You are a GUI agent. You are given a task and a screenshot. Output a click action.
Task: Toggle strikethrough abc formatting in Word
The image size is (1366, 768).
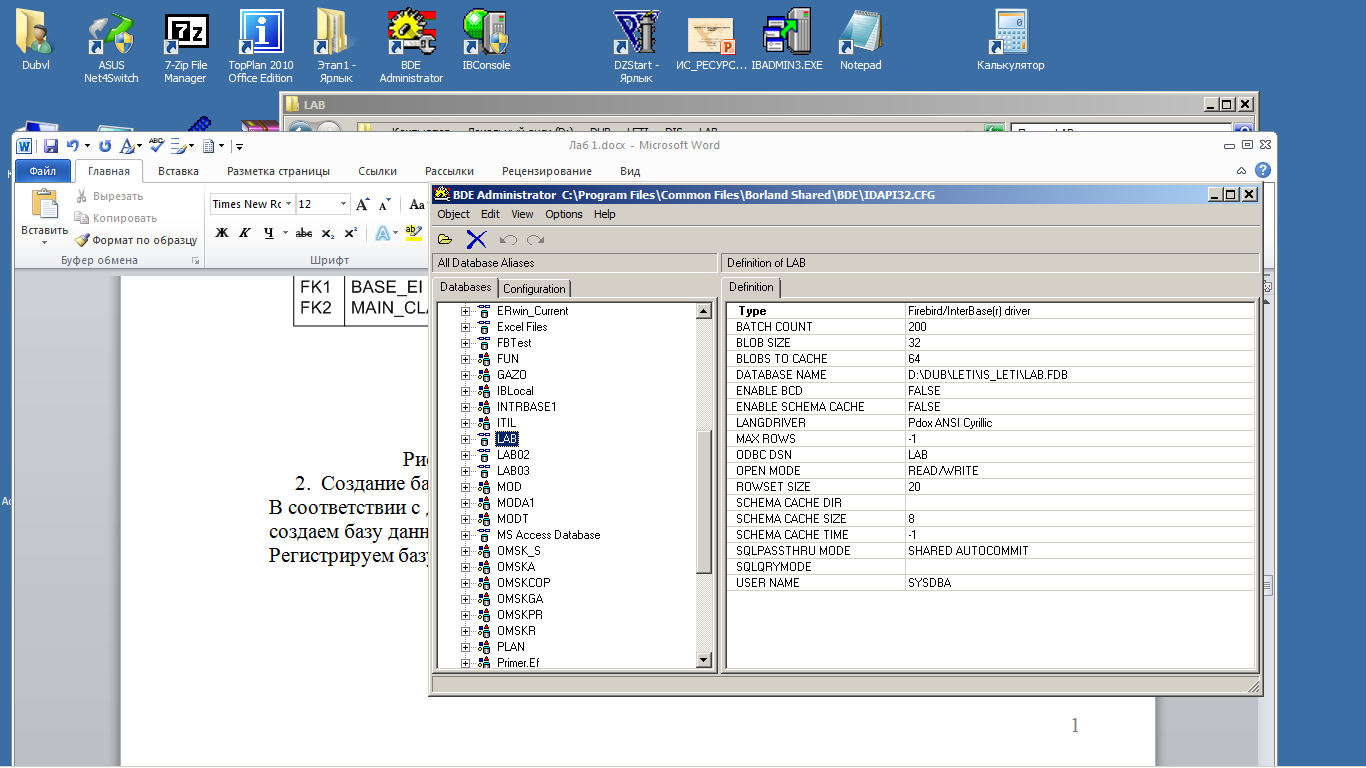303,233
